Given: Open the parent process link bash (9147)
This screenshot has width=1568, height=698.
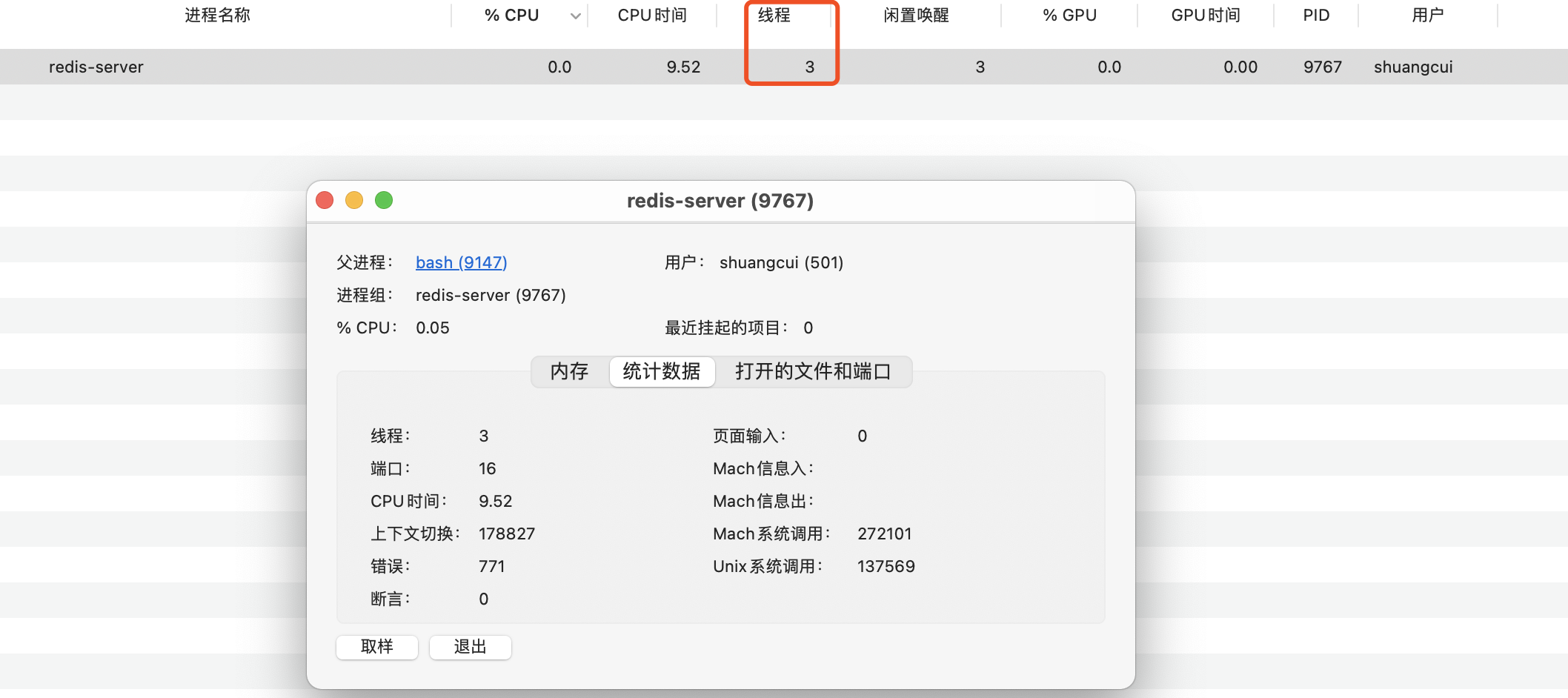Looking at the screenshot, I should 461,262.
